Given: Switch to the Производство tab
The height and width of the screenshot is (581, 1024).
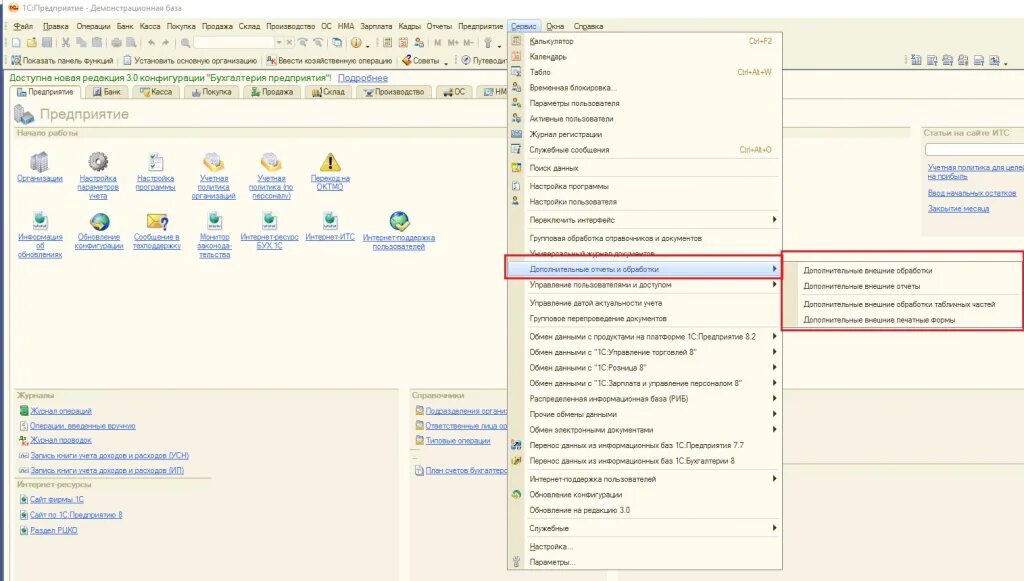Looking at the screenshot, I should tap(394, 92).
